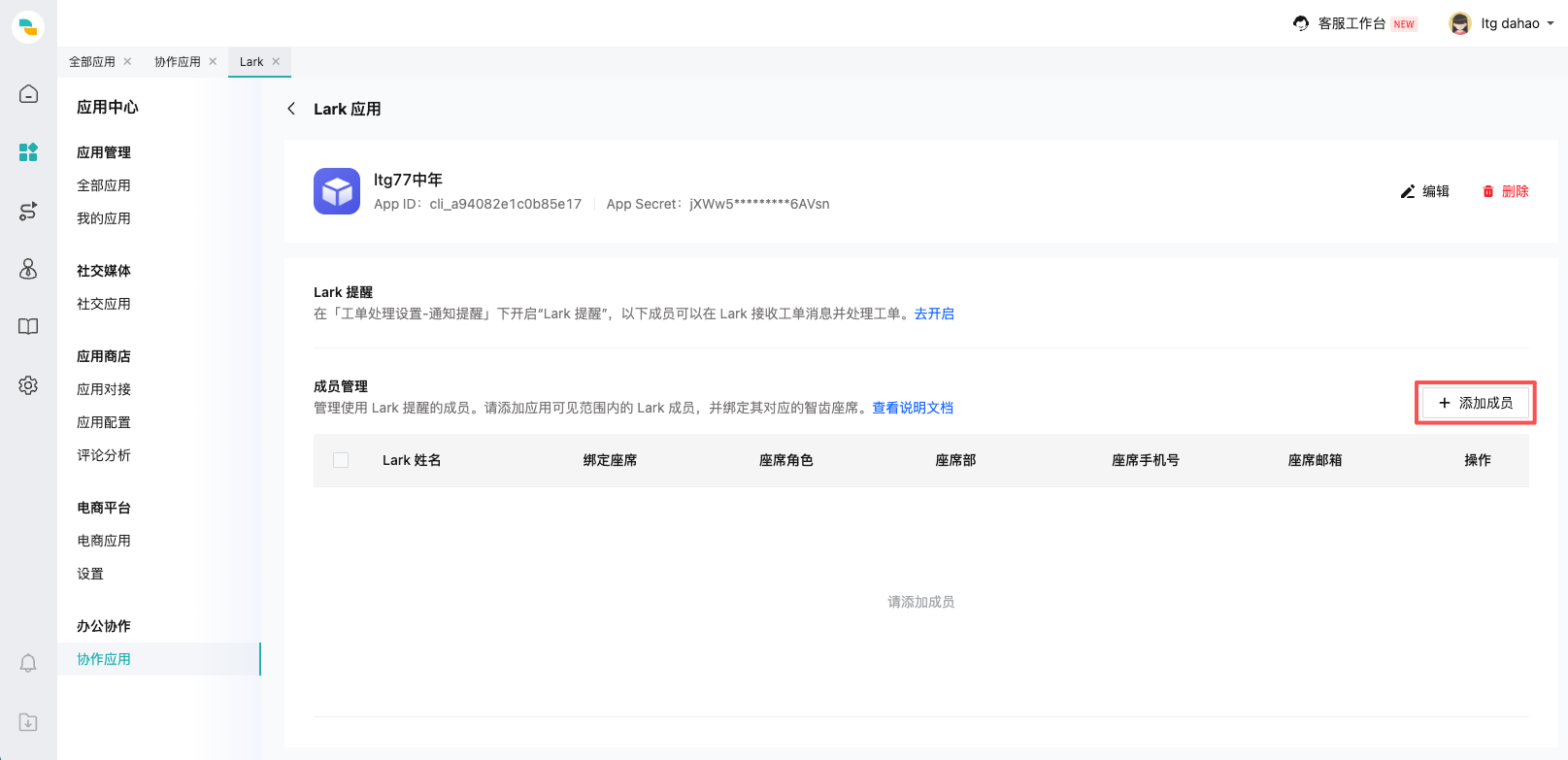Tick the select-all checkbox beside Lark 姓名
The width and height of the screenshot is (1568, 760).
click(341, 460)
